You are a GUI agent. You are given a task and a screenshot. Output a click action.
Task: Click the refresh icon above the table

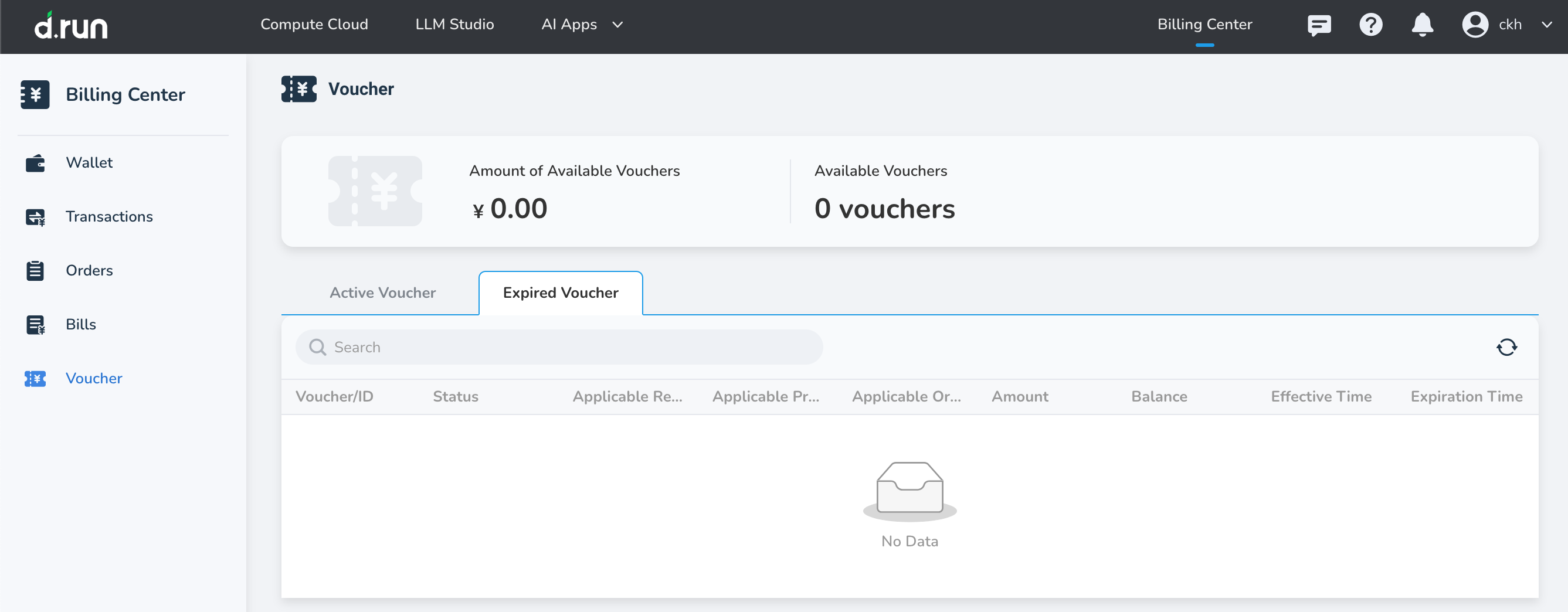pos(1506,347)
